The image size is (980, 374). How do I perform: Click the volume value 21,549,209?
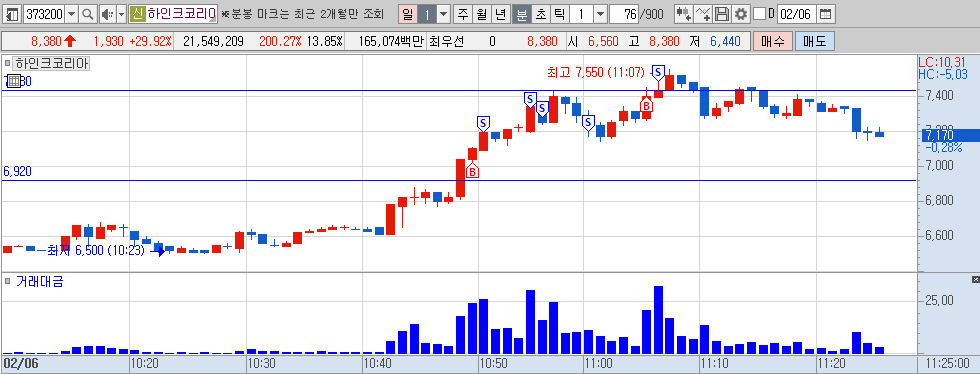click(214, 42)
